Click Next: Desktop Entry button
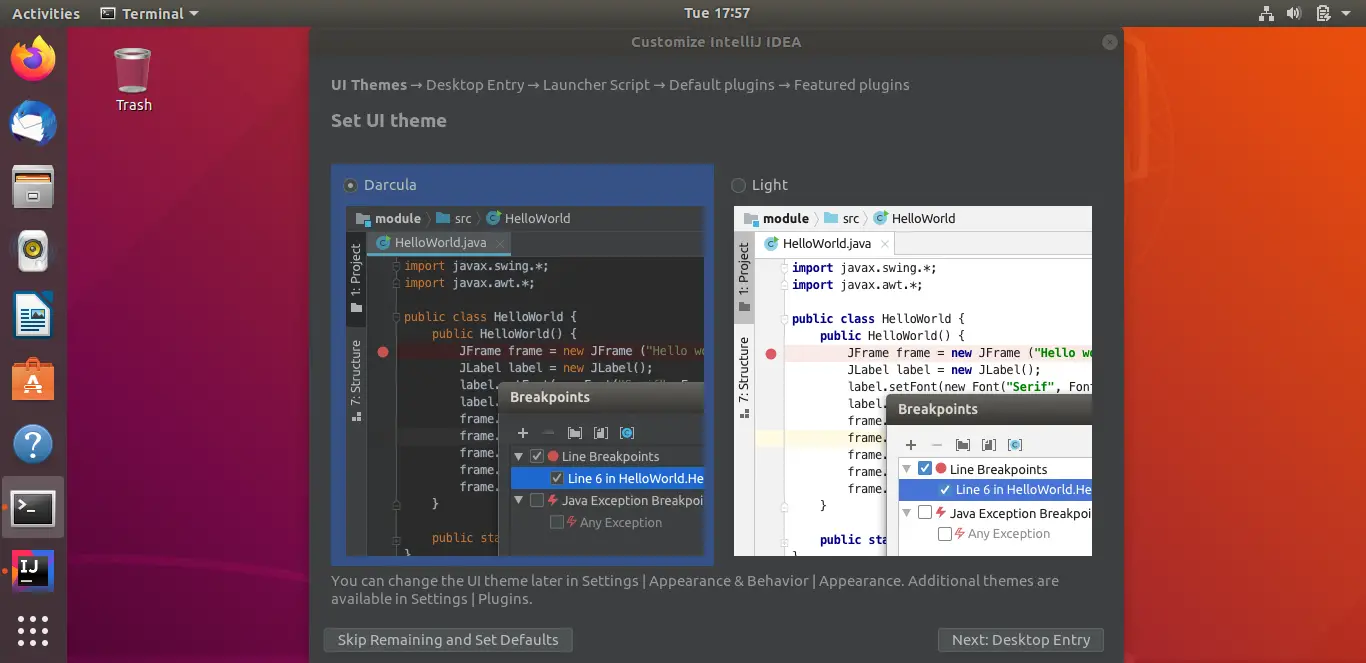The image size is (1366, 663). [x=1021, y=640]
